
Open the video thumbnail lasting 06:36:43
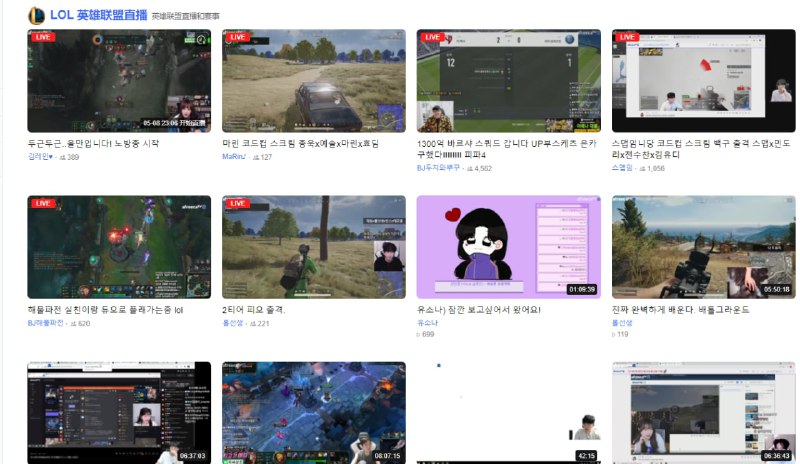click(704, 413)
